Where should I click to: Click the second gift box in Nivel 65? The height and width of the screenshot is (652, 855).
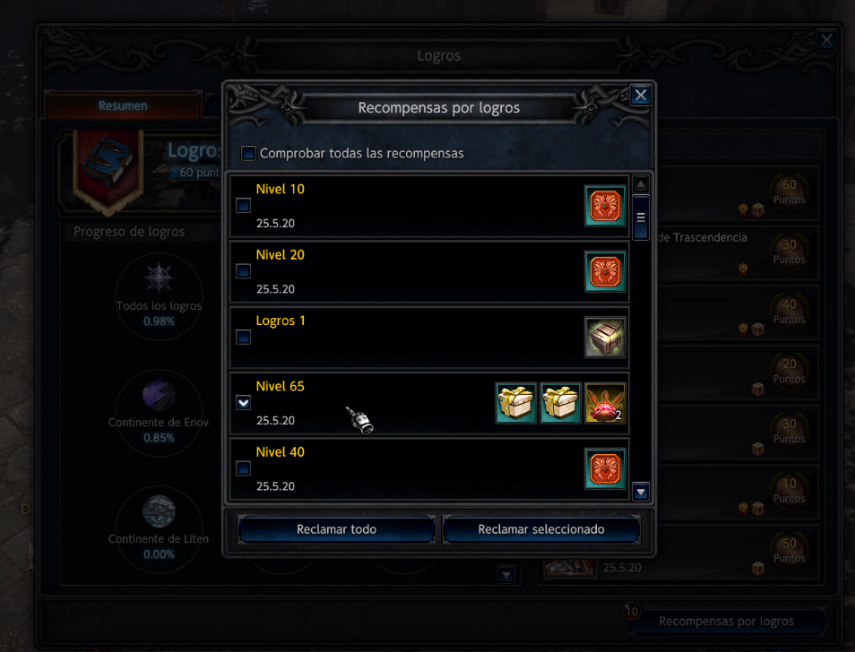pyautogui.click(x=560, y=403)
